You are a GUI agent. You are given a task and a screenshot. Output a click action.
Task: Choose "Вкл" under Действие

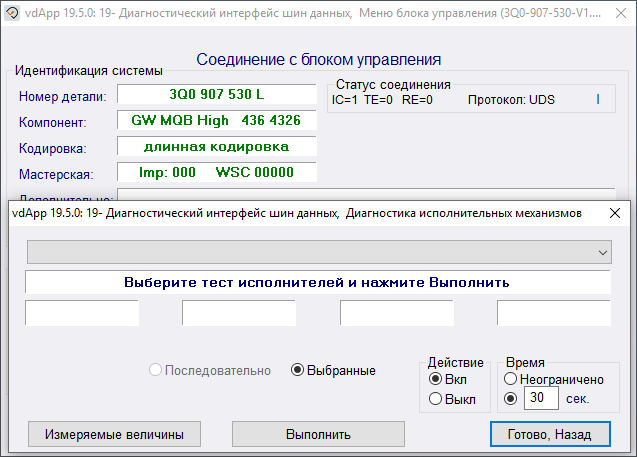coord(435,380)
